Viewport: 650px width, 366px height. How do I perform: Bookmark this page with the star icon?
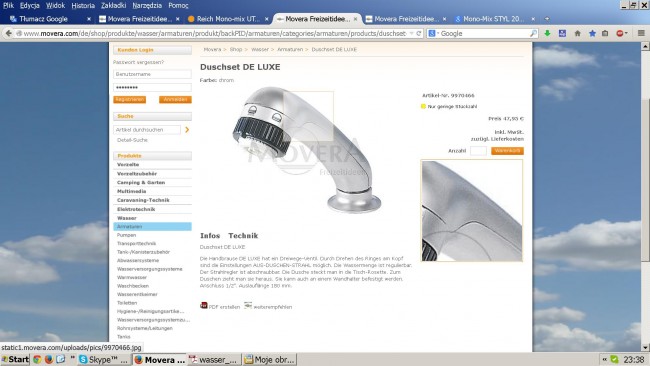click(x=592, y=33)
